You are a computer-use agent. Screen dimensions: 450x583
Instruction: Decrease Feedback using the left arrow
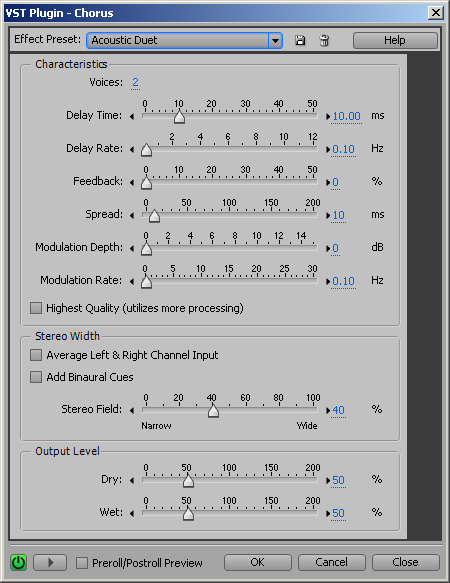click(132, 182)
